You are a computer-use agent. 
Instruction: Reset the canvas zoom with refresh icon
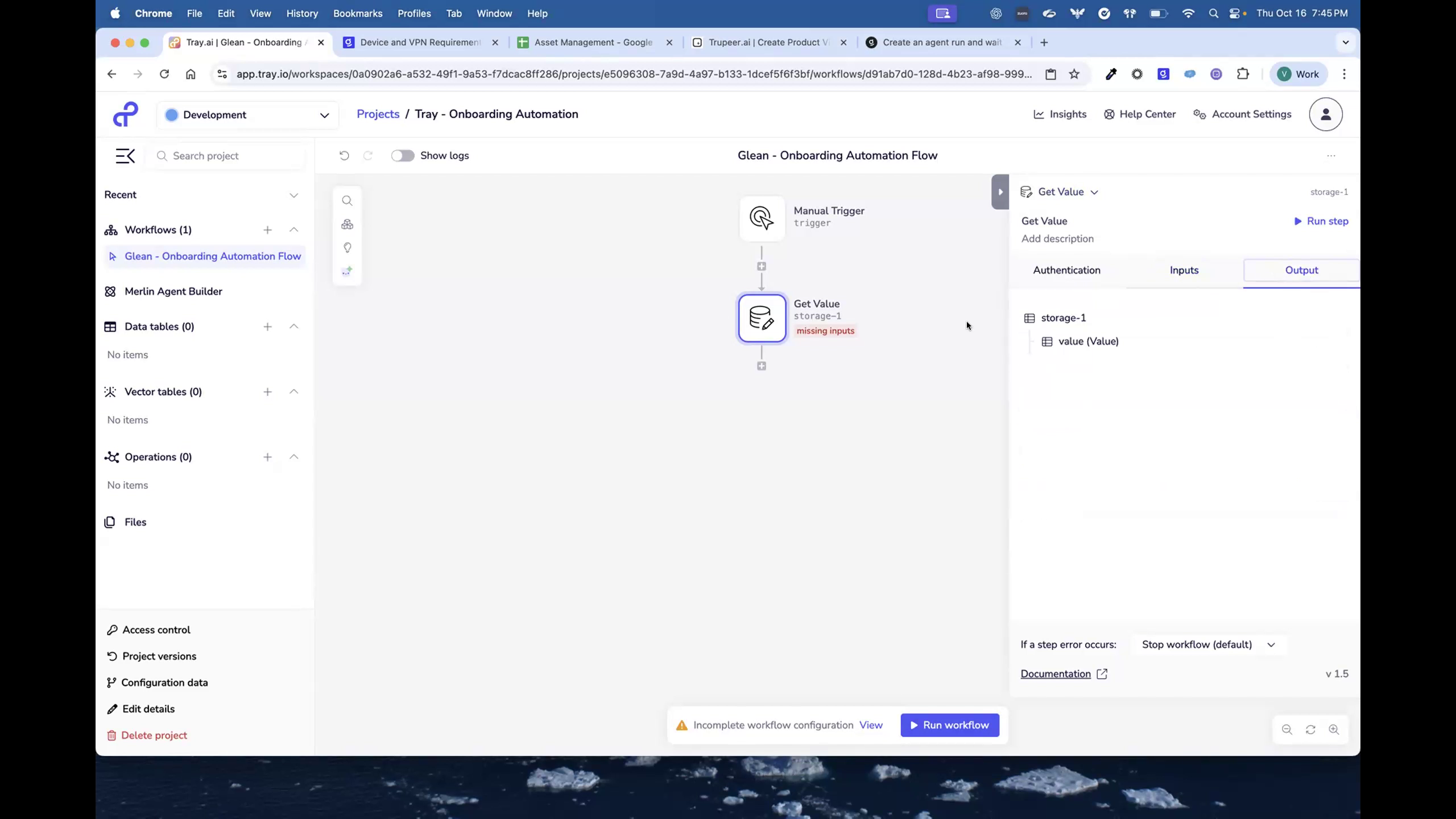click(x=1310, y=730)
